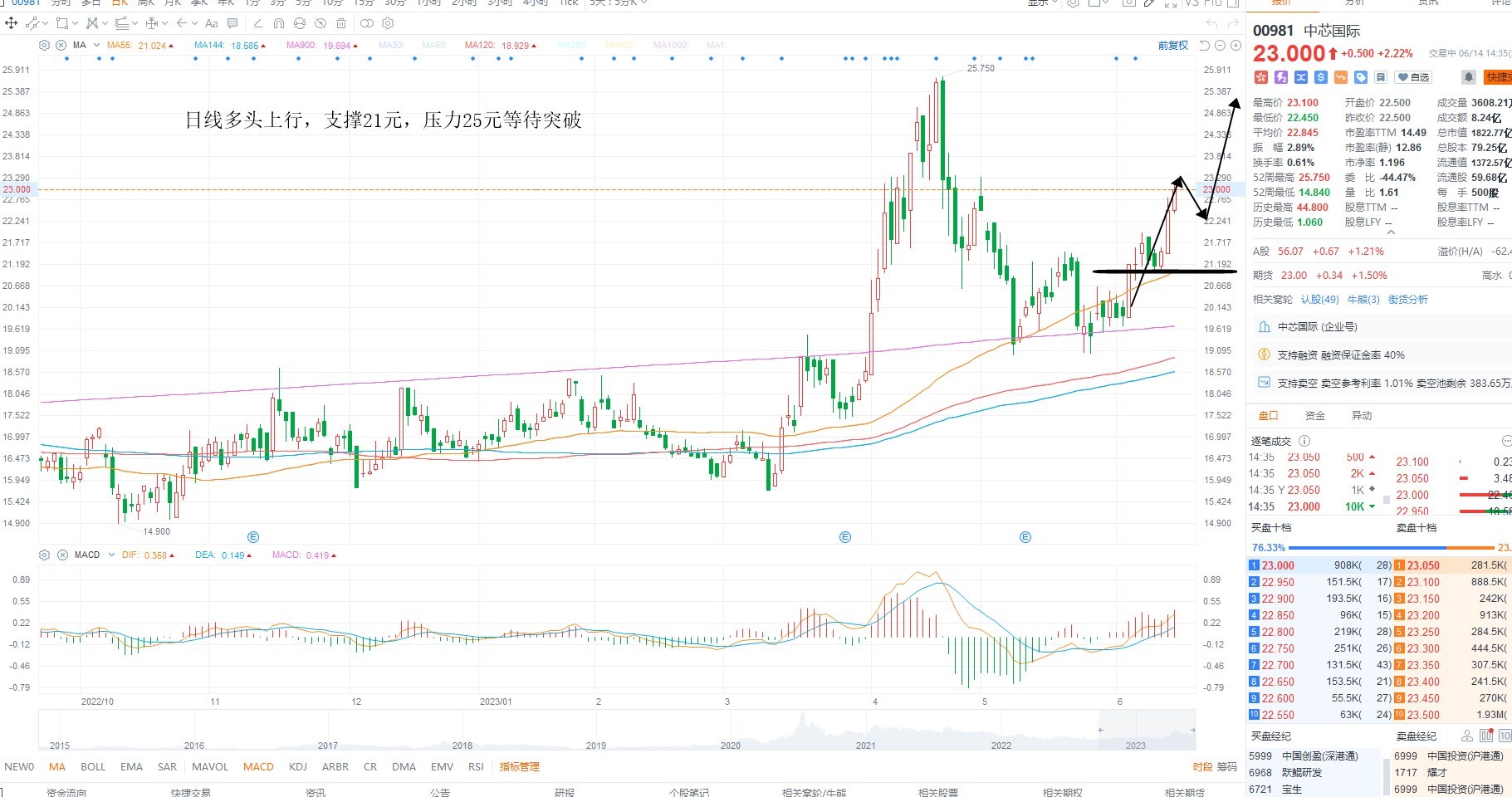Click the earnings E marker near 2022/11
1512x797 pixels.
253,537
